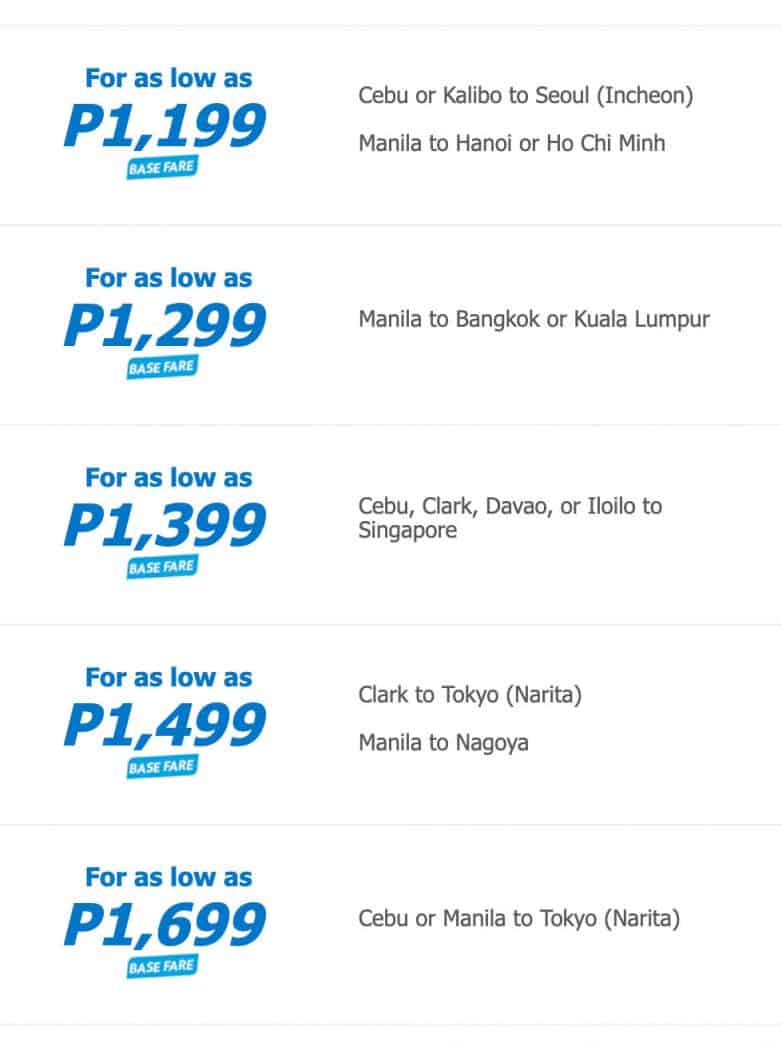Select Manila to Bangkok or Kuala Lumpur route
Viewport: 782px width, 1042px height.
point(534,320)
